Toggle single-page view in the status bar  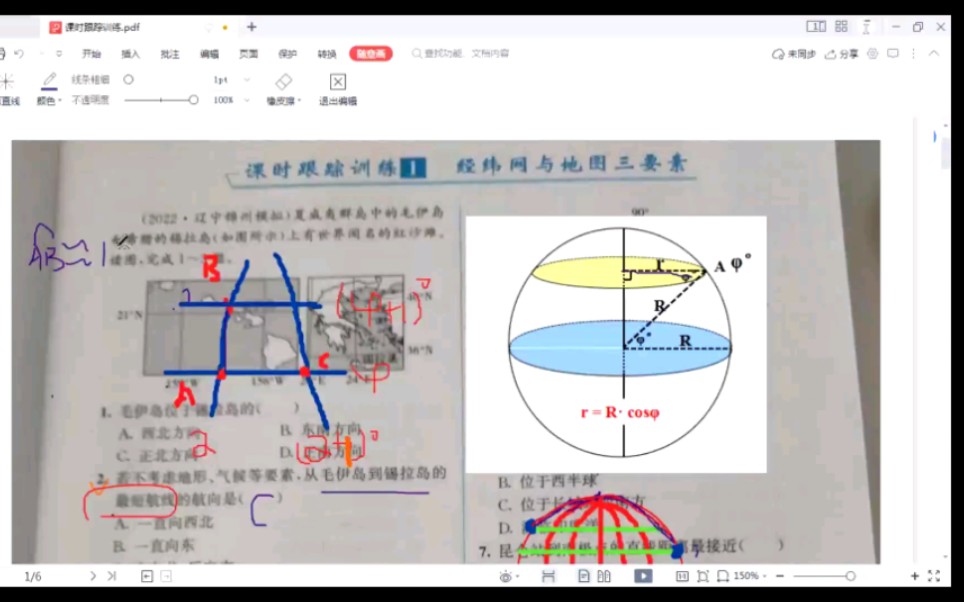tap(582, 576)
